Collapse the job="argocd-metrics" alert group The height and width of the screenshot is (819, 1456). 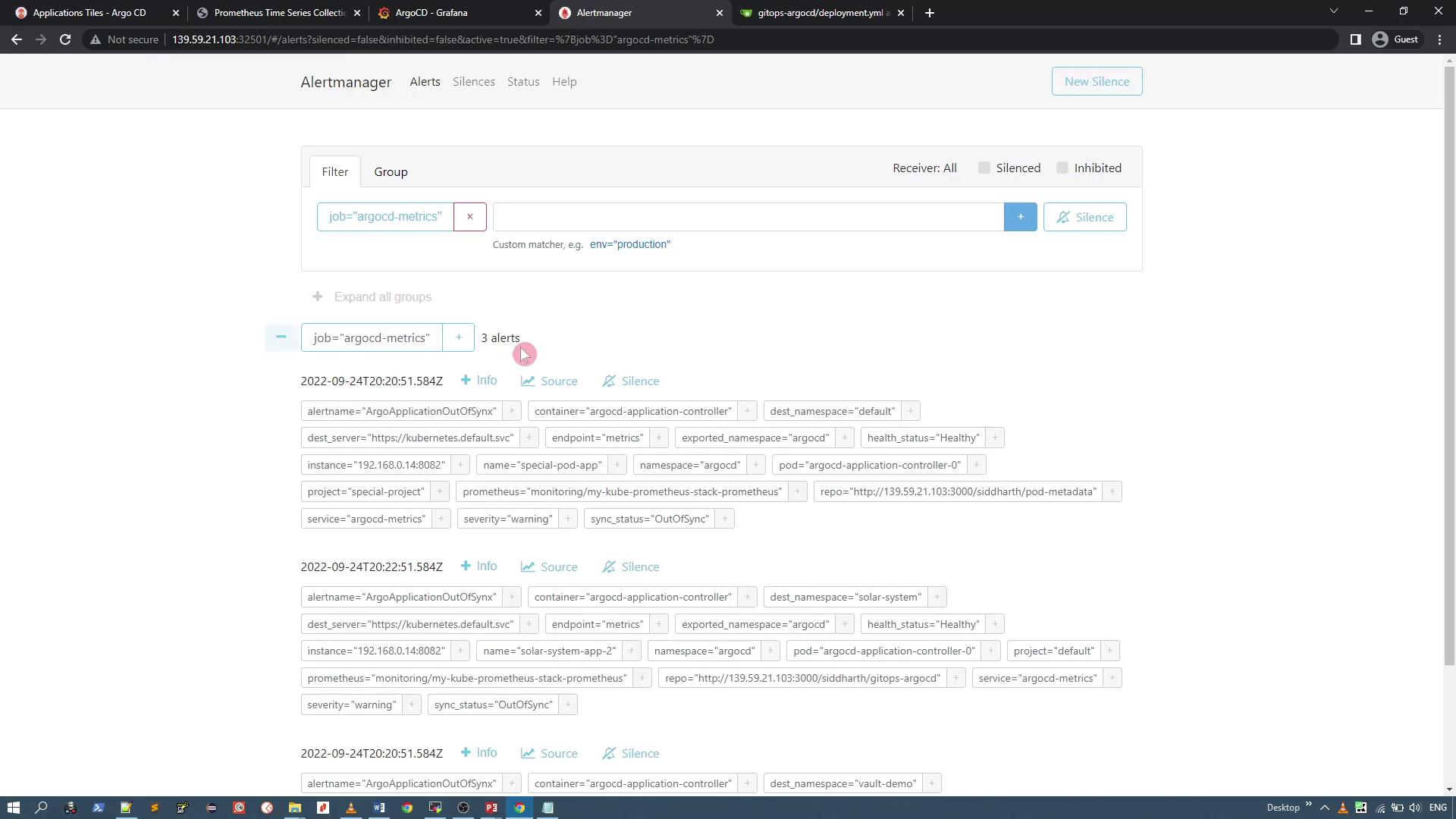coord(281,337)
